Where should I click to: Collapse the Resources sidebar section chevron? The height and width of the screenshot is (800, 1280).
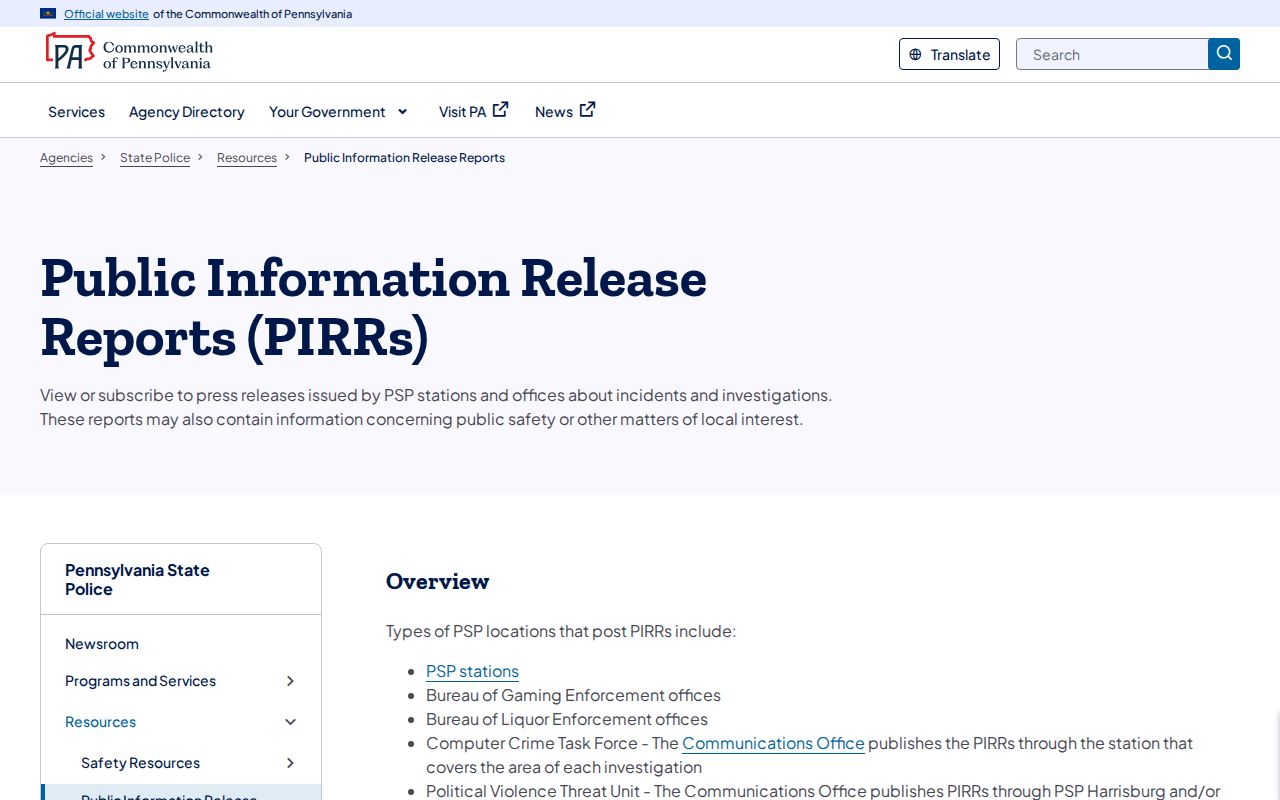(290, 722)
